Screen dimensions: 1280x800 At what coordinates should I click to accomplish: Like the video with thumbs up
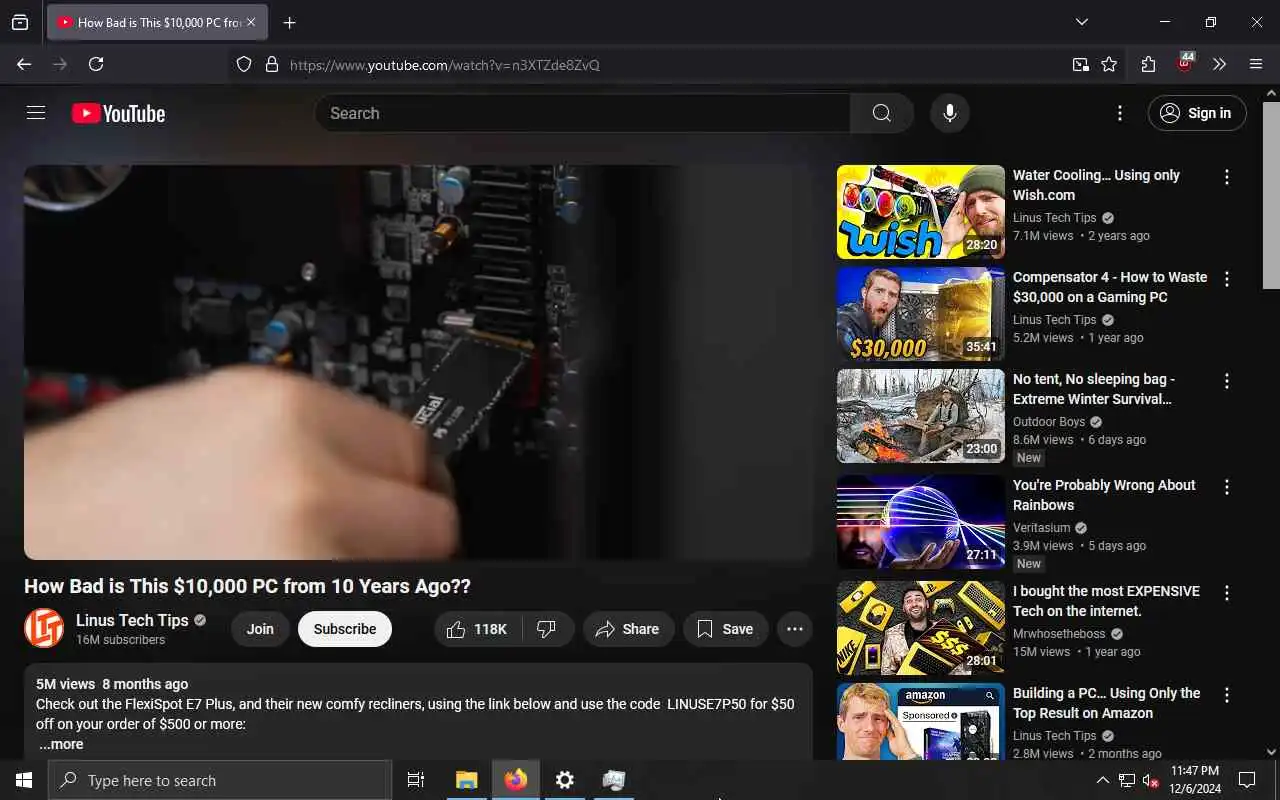(x=478, y=629)
